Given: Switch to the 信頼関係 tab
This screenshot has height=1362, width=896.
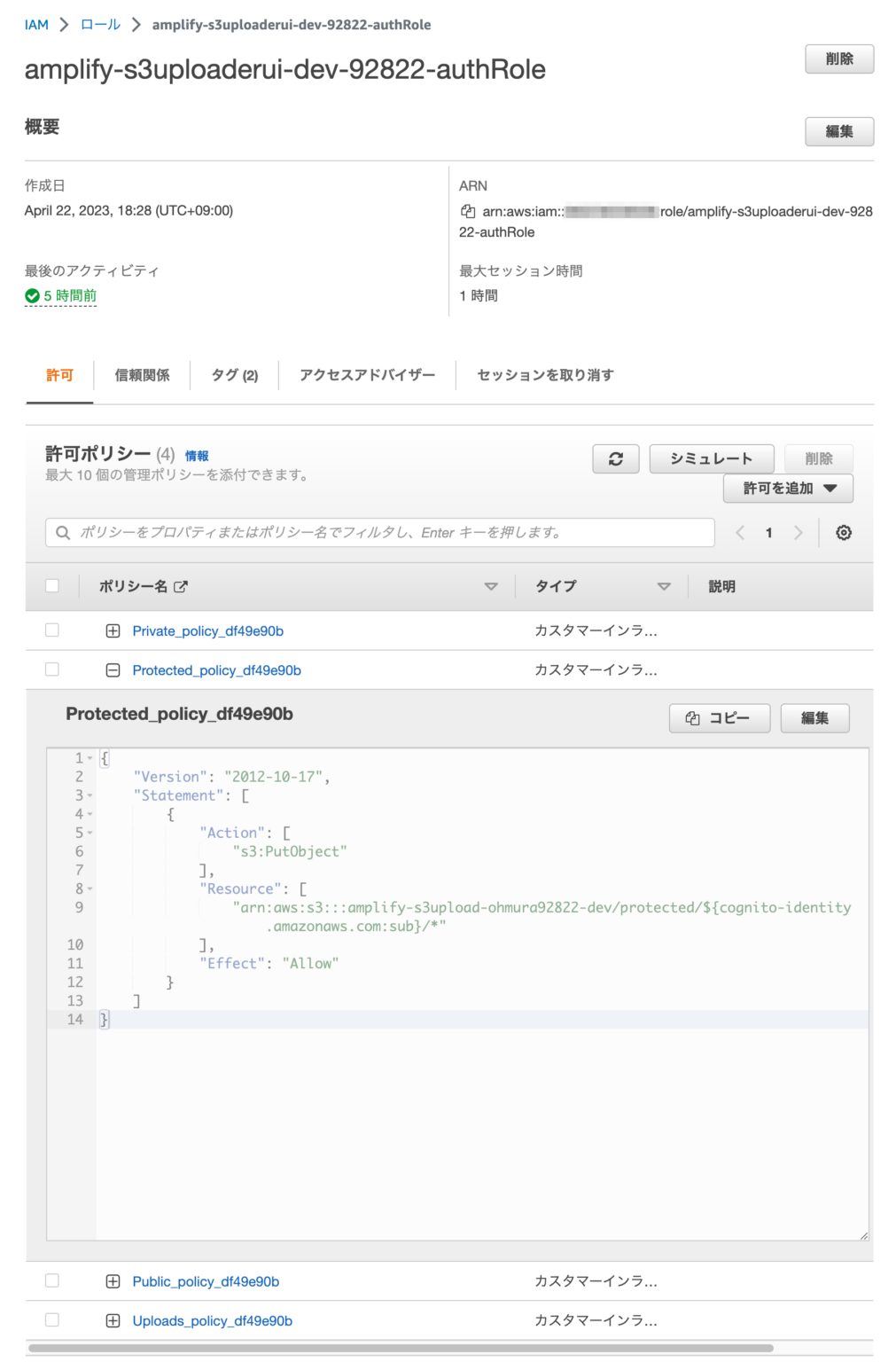Looking at the screenshot, I should [x=143, y=375].
